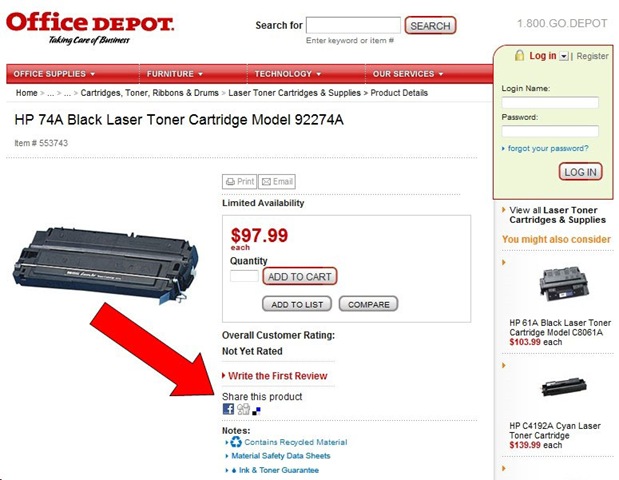The width and height of the screenshot is (619, 480).
Task: Click the padlock icon beside Log in
Action: tap(519, 56)
